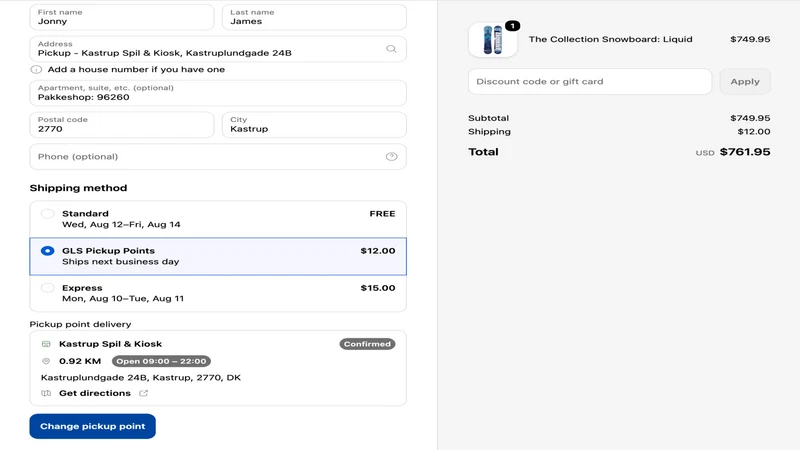Click the store icon next to Kastrup Spil & Kiosk
800x450 pixels.
coord(46,344)
